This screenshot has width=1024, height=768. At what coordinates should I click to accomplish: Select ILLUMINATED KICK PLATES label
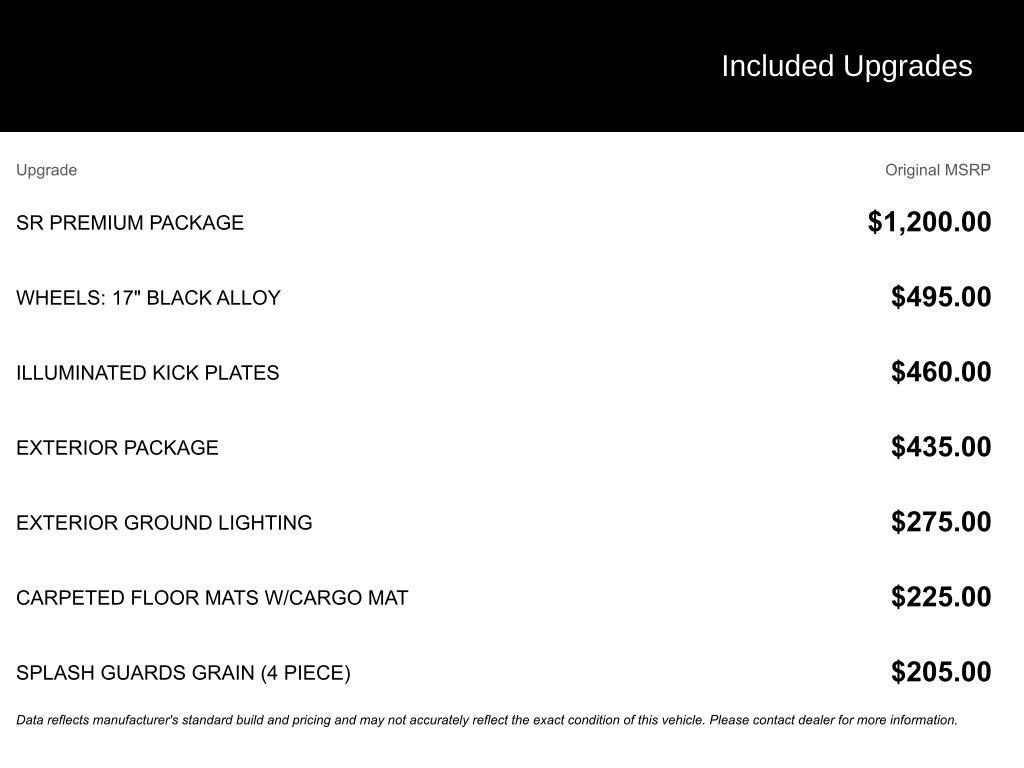click(147, 373)
